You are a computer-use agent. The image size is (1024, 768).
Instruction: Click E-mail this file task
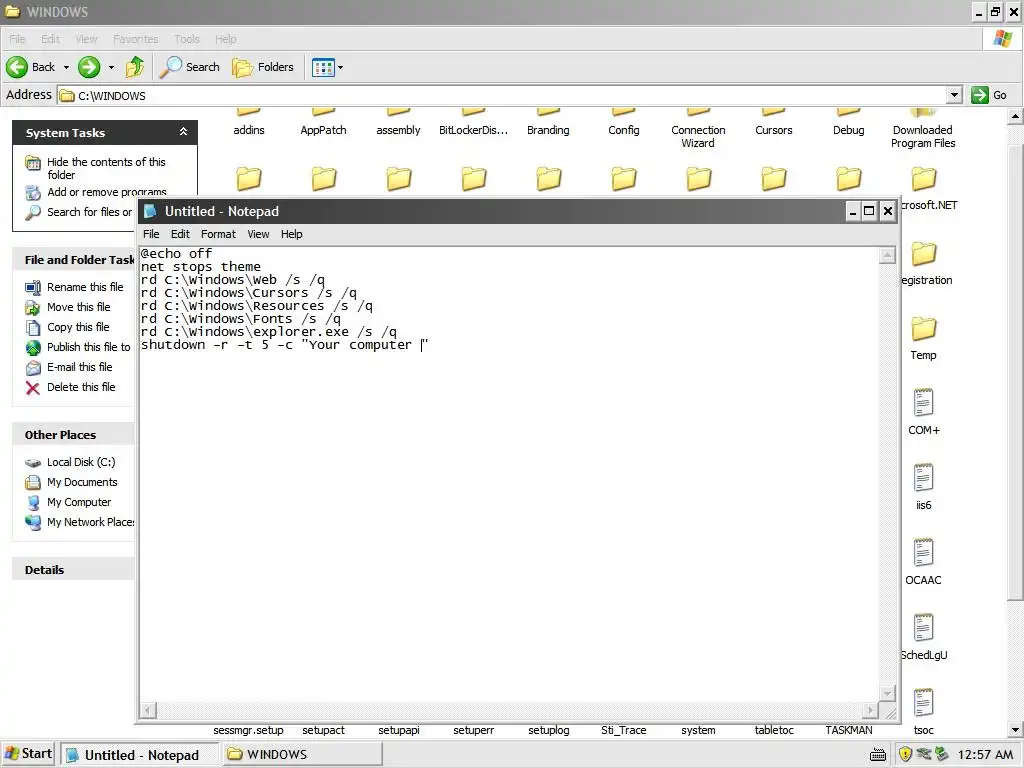[79, 367]
